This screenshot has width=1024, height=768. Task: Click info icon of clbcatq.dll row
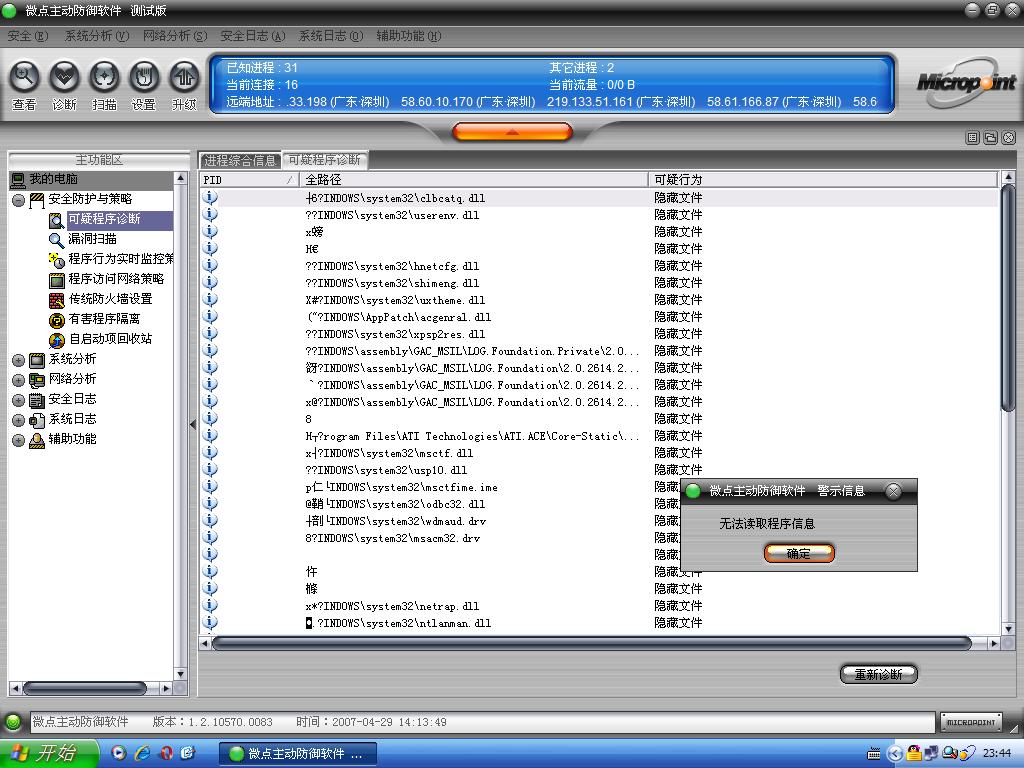pyautogui.click(x=210, y=197)
